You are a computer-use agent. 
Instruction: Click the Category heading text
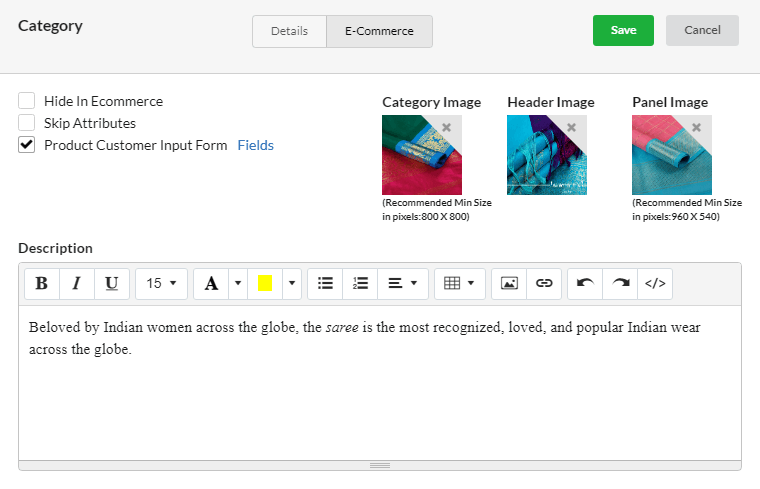coord(50,26)
